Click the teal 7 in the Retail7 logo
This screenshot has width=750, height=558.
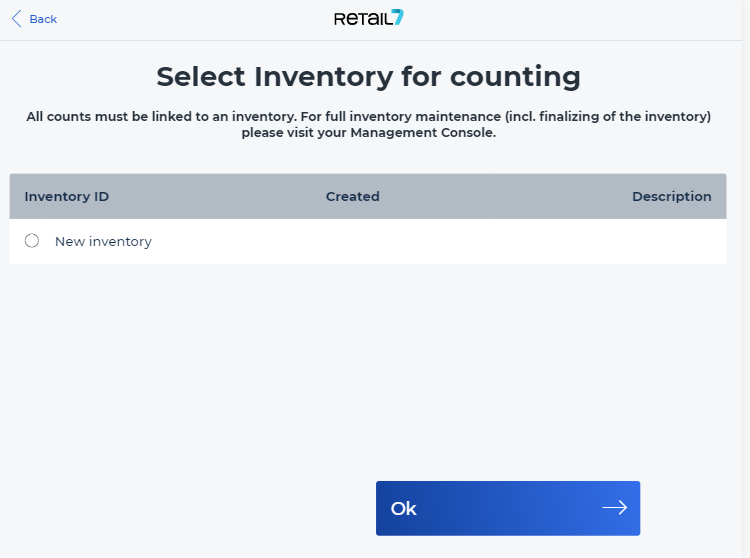pos(398,17)
